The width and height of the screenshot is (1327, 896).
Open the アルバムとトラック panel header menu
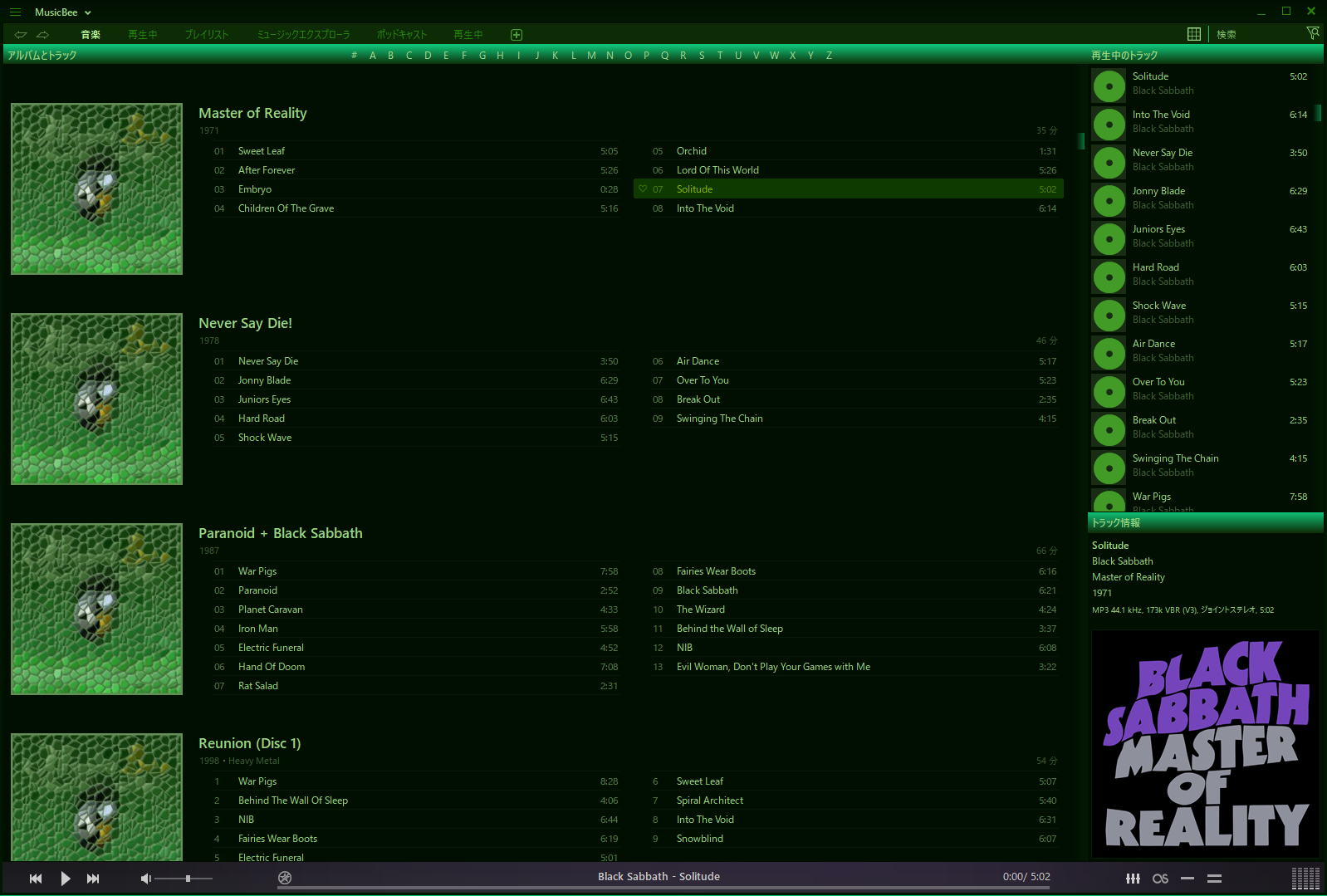[42, 56]
